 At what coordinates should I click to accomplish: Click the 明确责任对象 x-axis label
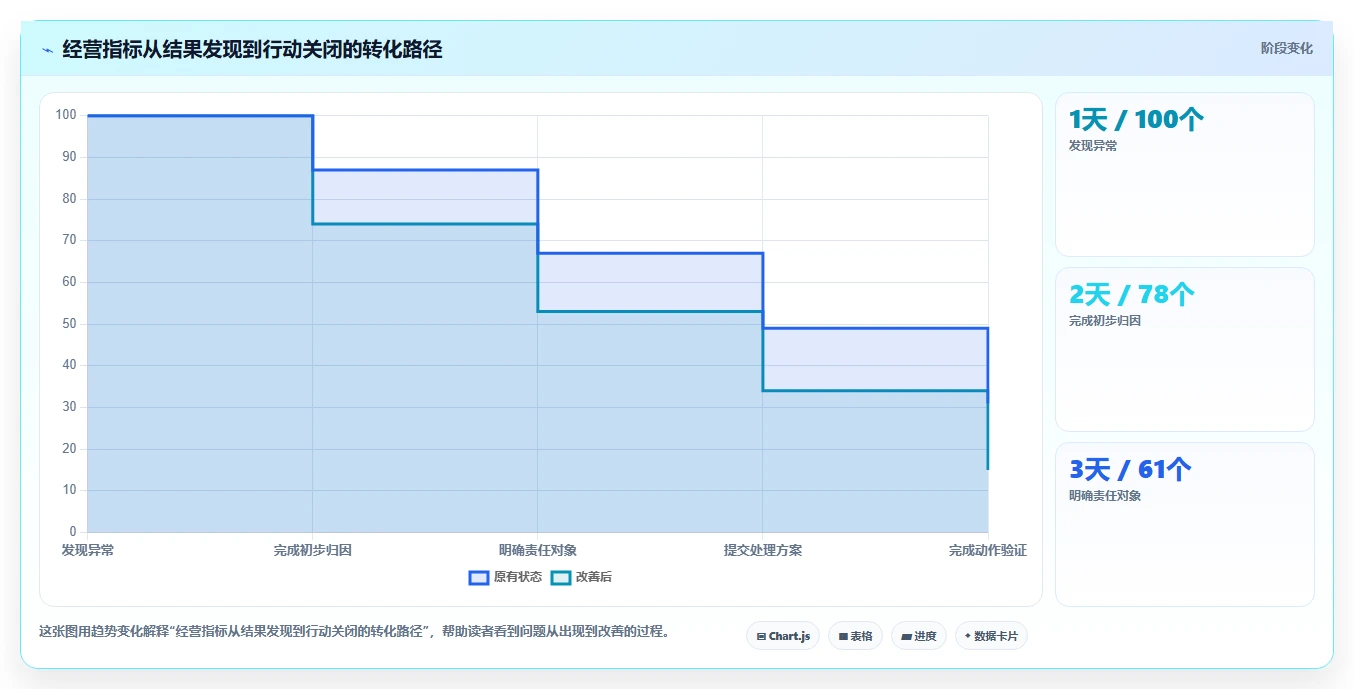tap(538, 550)
